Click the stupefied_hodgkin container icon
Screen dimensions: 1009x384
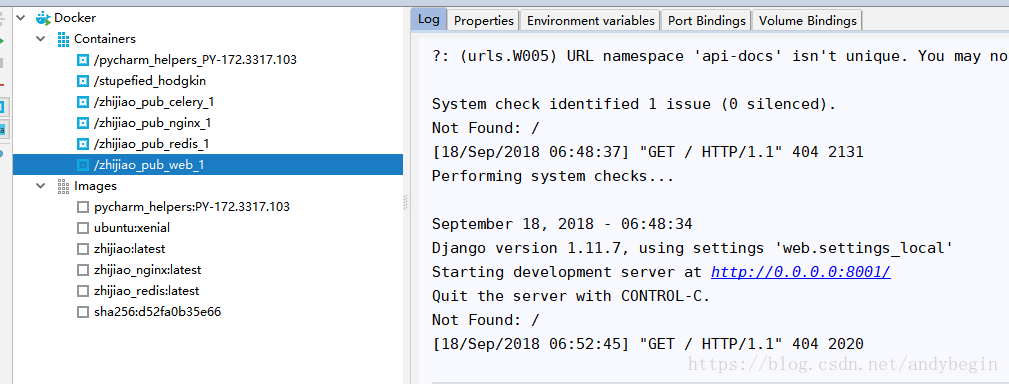click(82, 81)
